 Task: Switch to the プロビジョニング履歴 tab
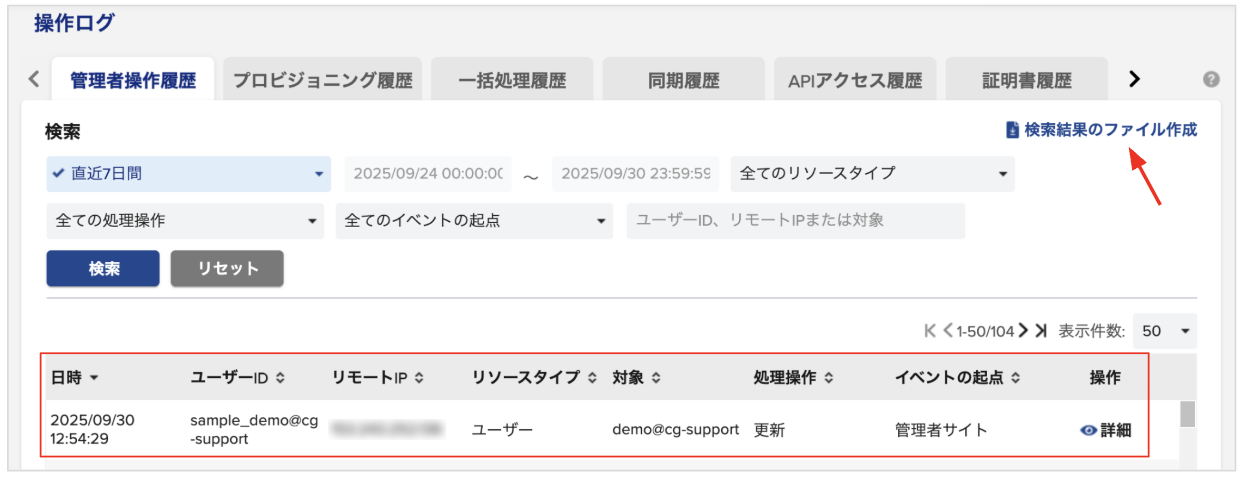tap(322, 80)
